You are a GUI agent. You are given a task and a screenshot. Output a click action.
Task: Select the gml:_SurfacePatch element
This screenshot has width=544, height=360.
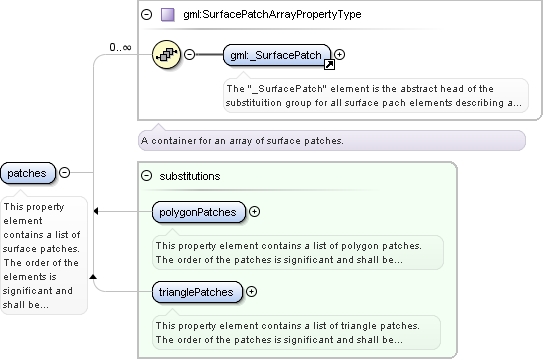277,55
